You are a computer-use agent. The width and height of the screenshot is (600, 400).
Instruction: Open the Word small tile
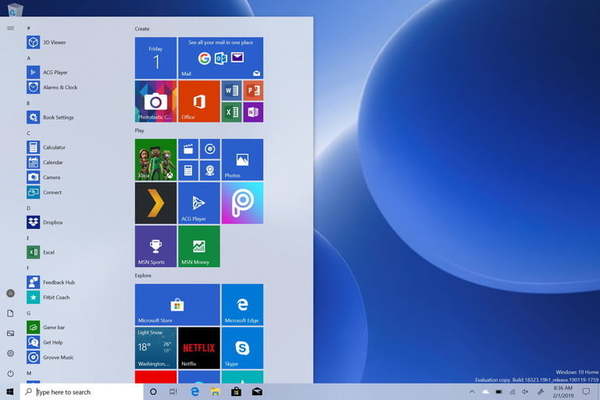(232, 90)
